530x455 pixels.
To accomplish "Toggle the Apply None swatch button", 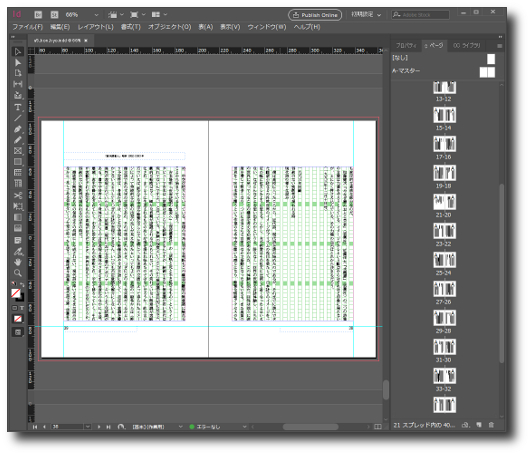I will (18, 318).
